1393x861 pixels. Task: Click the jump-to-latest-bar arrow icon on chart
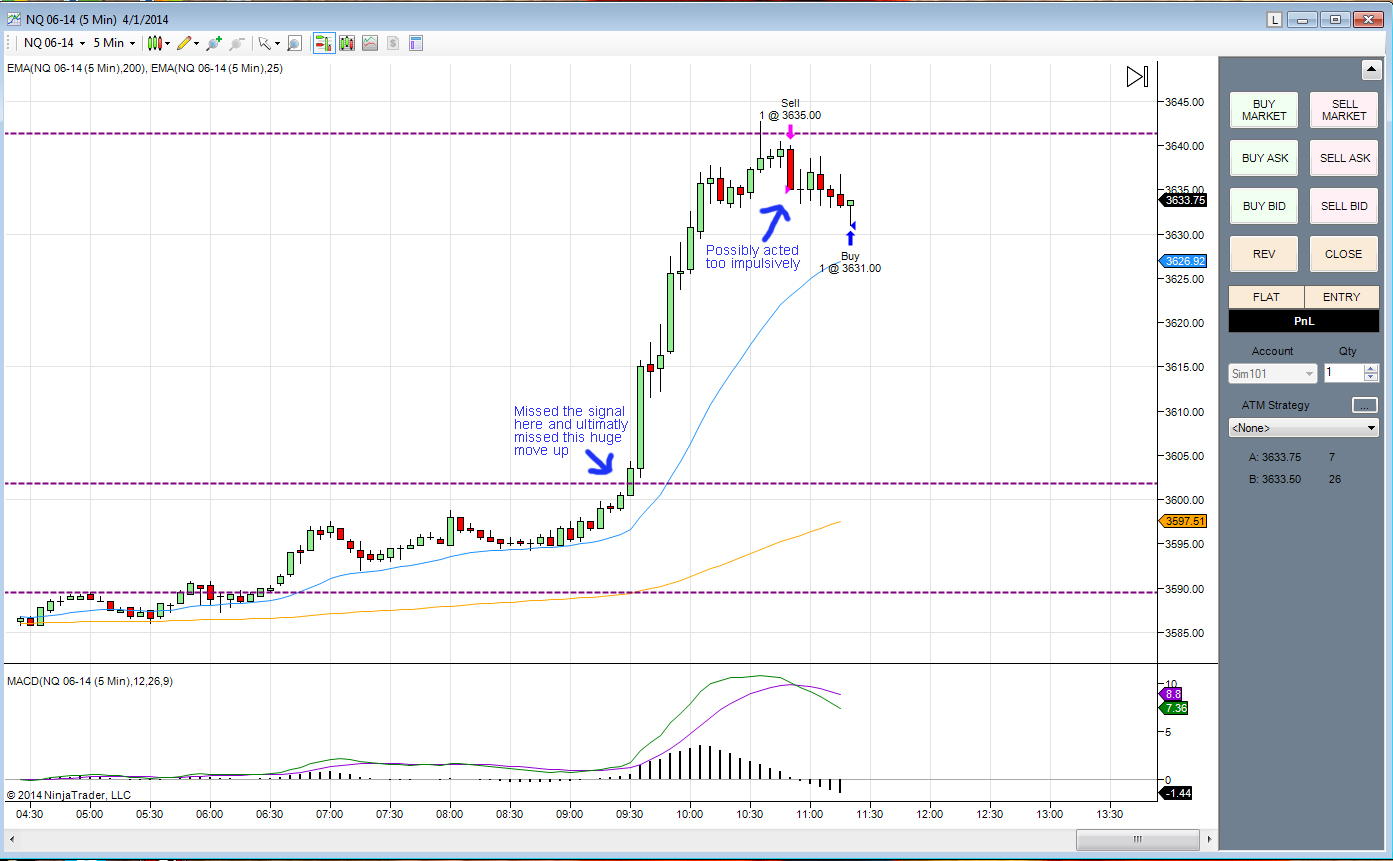pos(1137,77)
